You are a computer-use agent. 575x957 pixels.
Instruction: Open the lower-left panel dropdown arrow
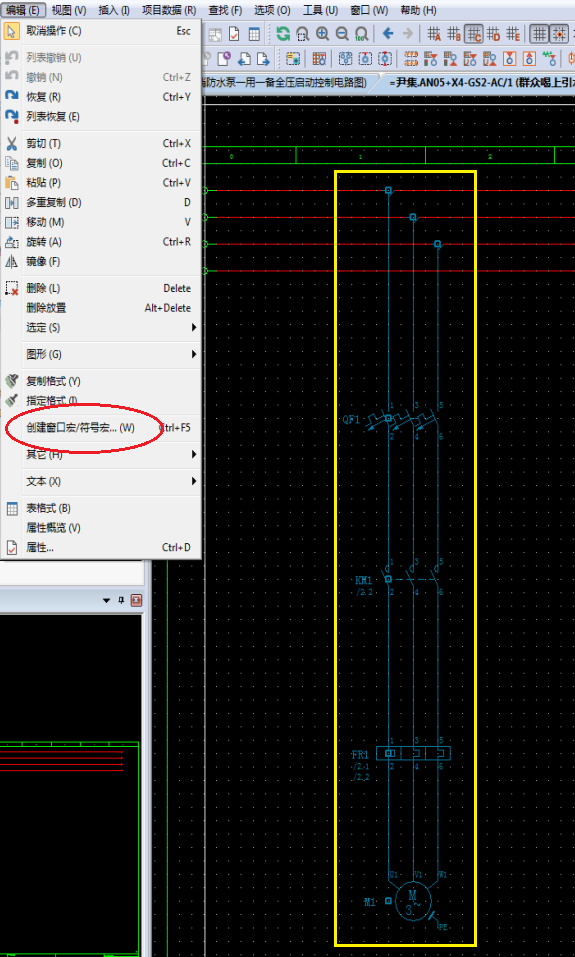(x=107, y=601)
